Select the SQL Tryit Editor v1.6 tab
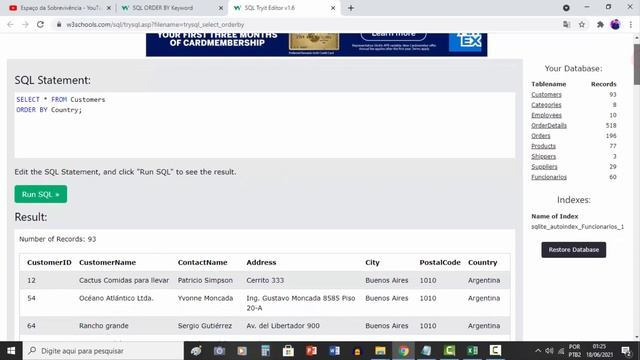The image size is (640, 360). click(x=284, y=8)
